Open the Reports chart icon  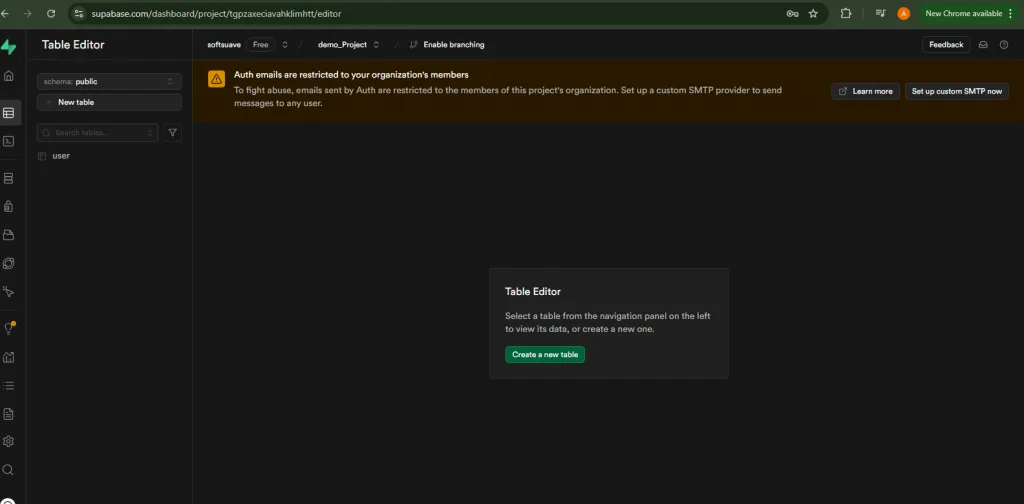[x=8, y=357]
